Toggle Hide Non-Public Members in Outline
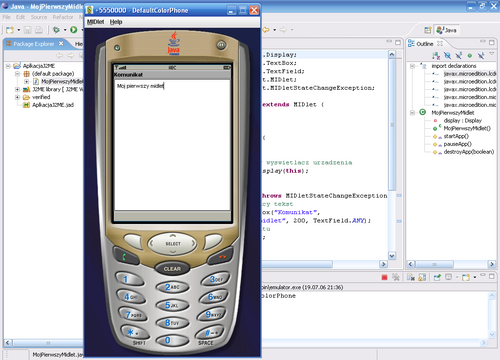Viewport: 500px width, 360px height. point(470,55)
